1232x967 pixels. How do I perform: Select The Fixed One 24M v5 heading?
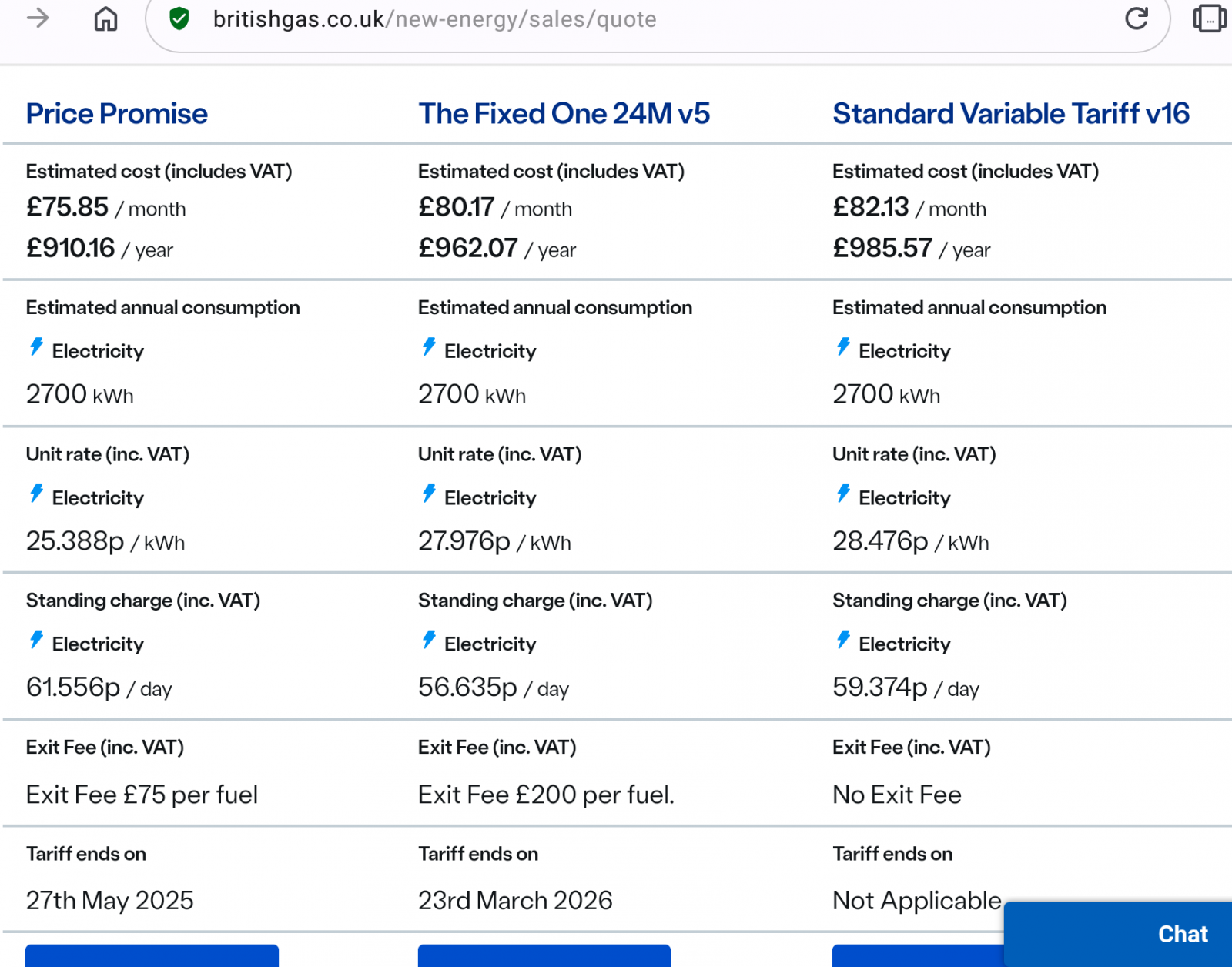tap(564, 114)
